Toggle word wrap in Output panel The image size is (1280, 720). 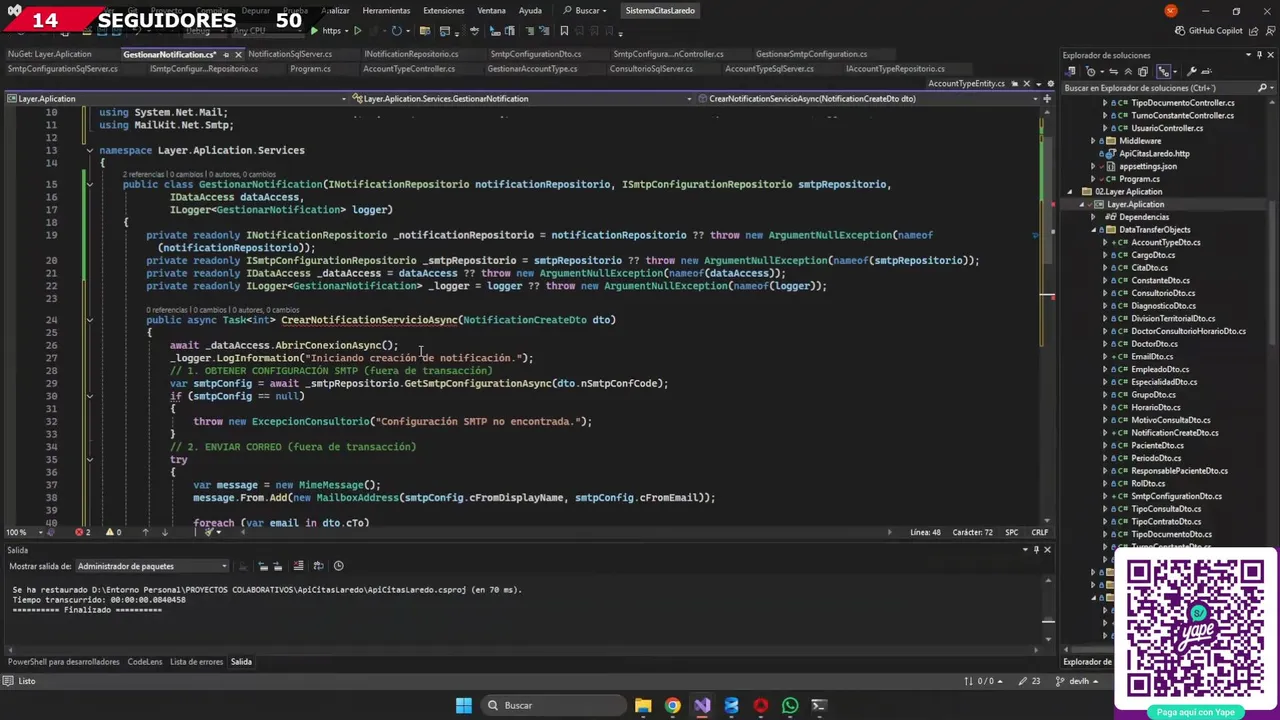[x=319, y=566]
